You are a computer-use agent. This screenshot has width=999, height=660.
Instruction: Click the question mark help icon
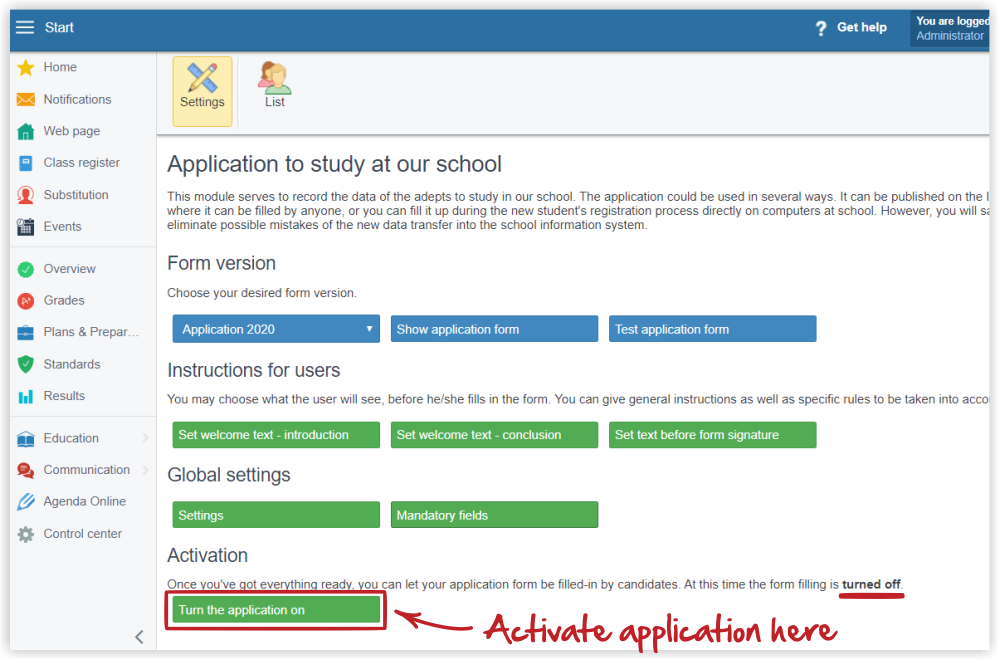coord(821,28)
